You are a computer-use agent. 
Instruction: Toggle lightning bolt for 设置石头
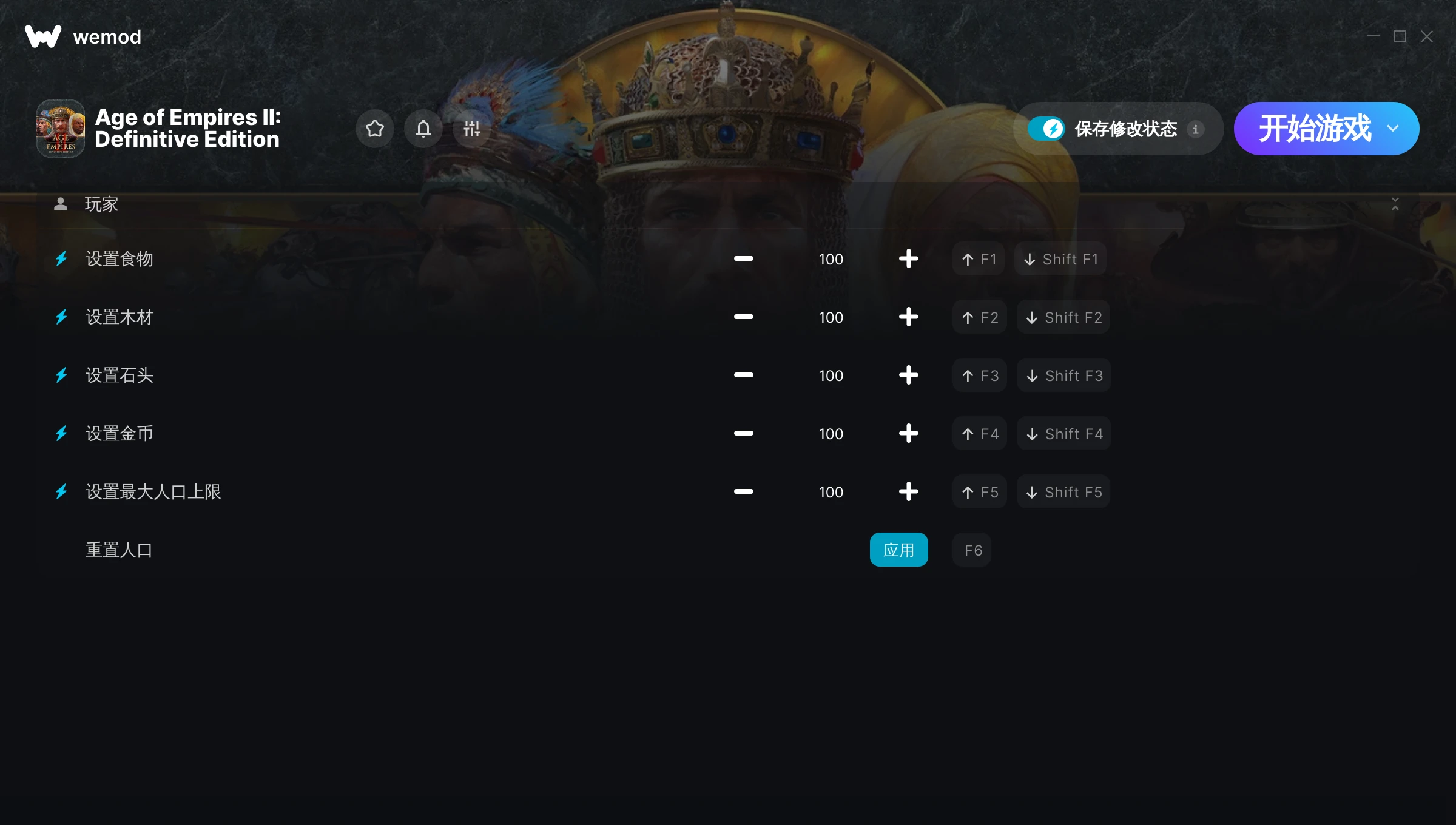tap(61, 375)
